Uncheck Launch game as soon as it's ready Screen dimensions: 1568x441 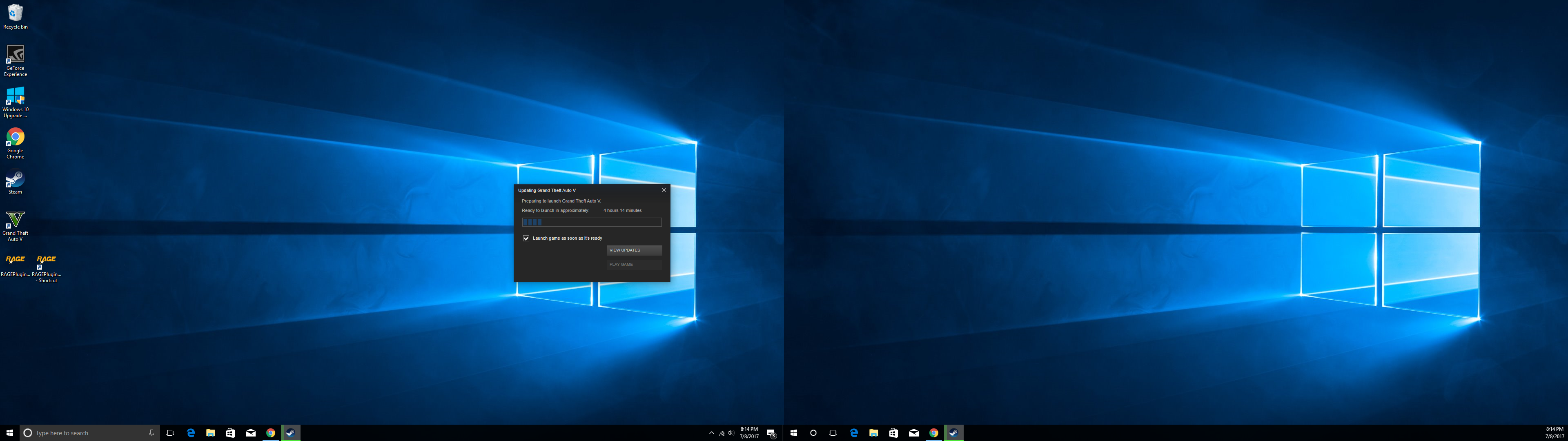tap(526, 238)
